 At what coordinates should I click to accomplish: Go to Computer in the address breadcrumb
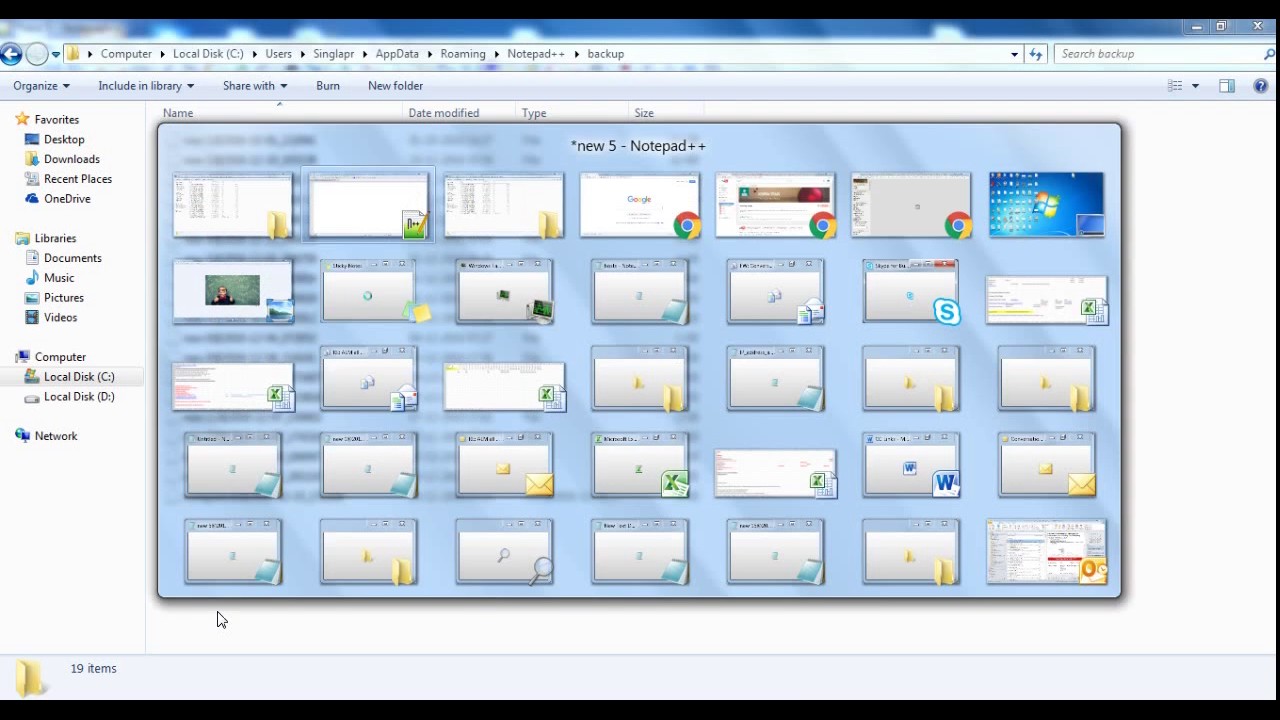pyautogui.click(x=126, y=54)
